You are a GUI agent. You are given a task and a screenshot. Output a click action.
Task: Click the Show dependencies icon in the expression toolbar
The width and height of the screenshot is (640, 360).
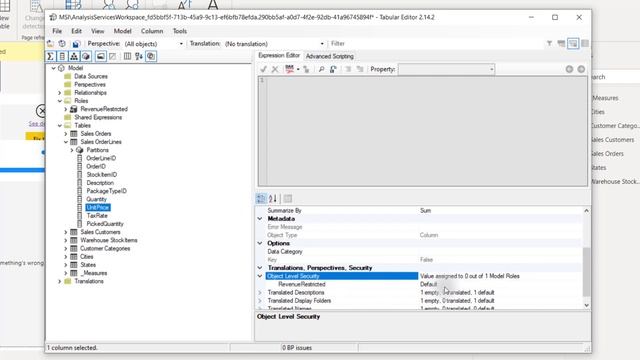[306, 69]
